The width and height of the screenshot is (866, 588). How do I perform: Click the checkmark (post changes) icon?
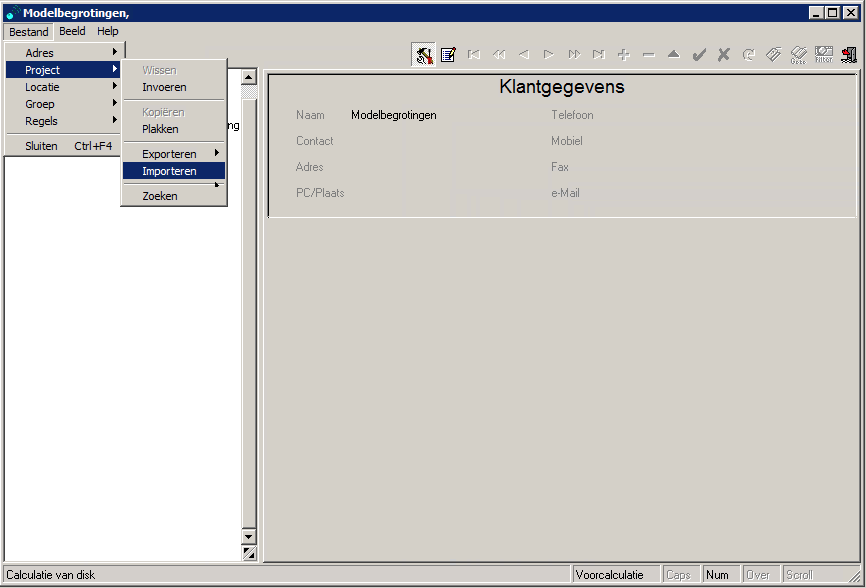tap(699, 55)
